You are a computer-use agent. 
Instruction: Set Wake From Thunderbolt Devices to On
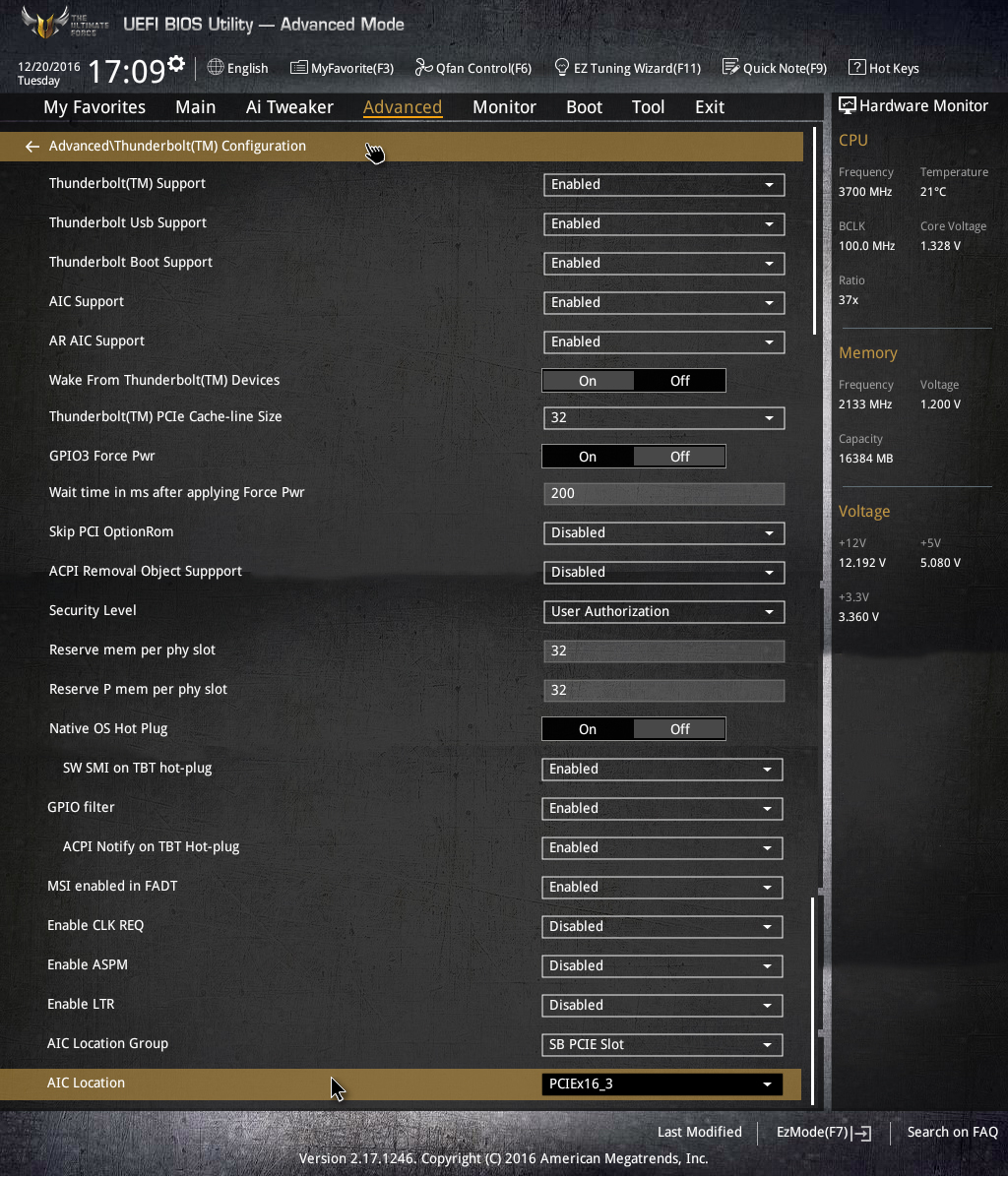click(588, 381)
